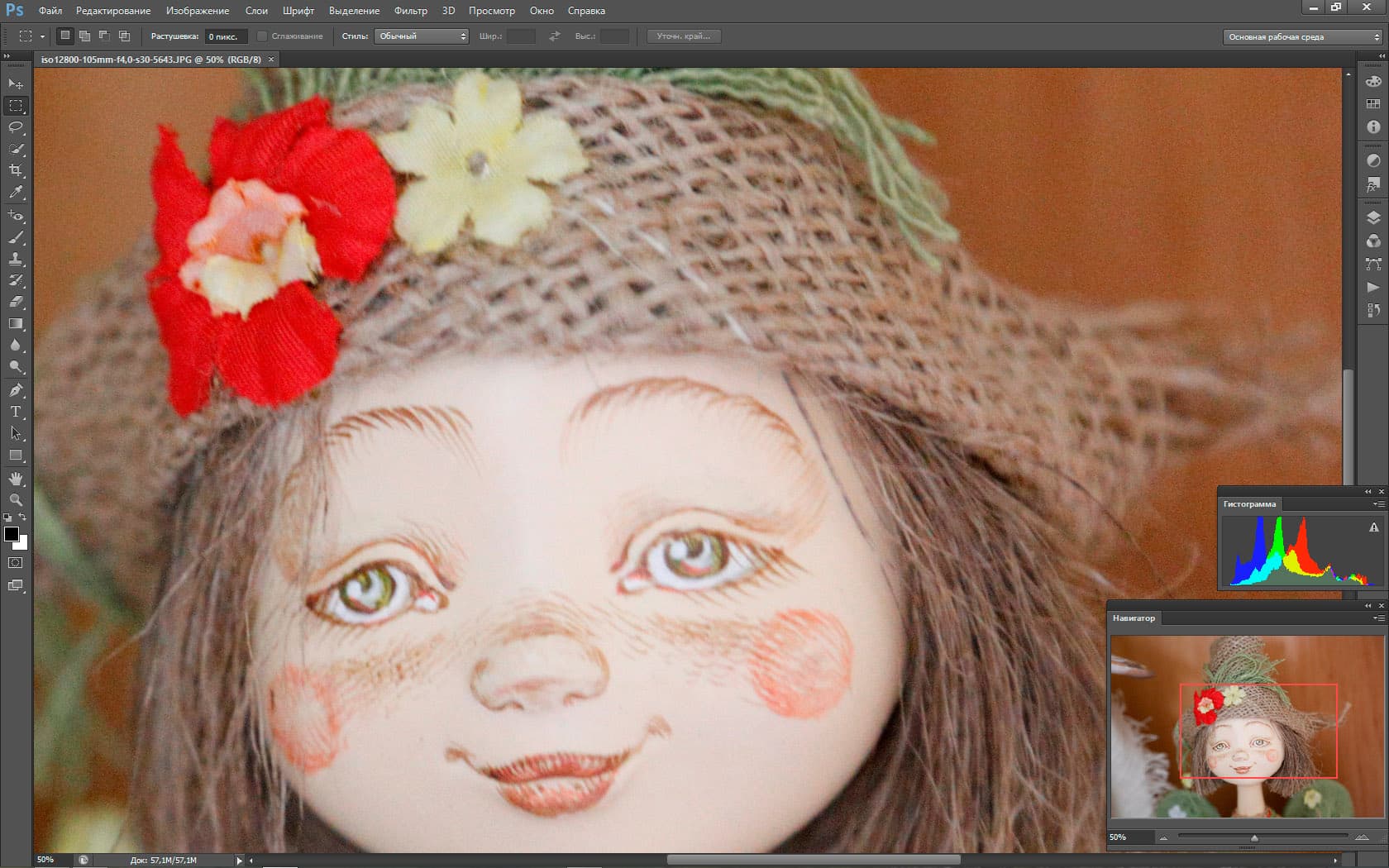Image resolution: width=1389 pixels, height=868 pixels.
Task: Select the Dodge tool
Action: [x=16, y=366]
